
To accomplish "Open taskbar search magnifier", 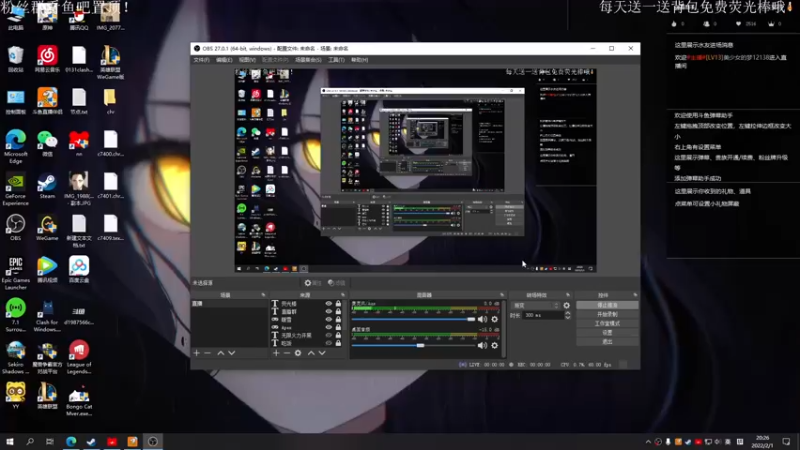I will [30, 442].
